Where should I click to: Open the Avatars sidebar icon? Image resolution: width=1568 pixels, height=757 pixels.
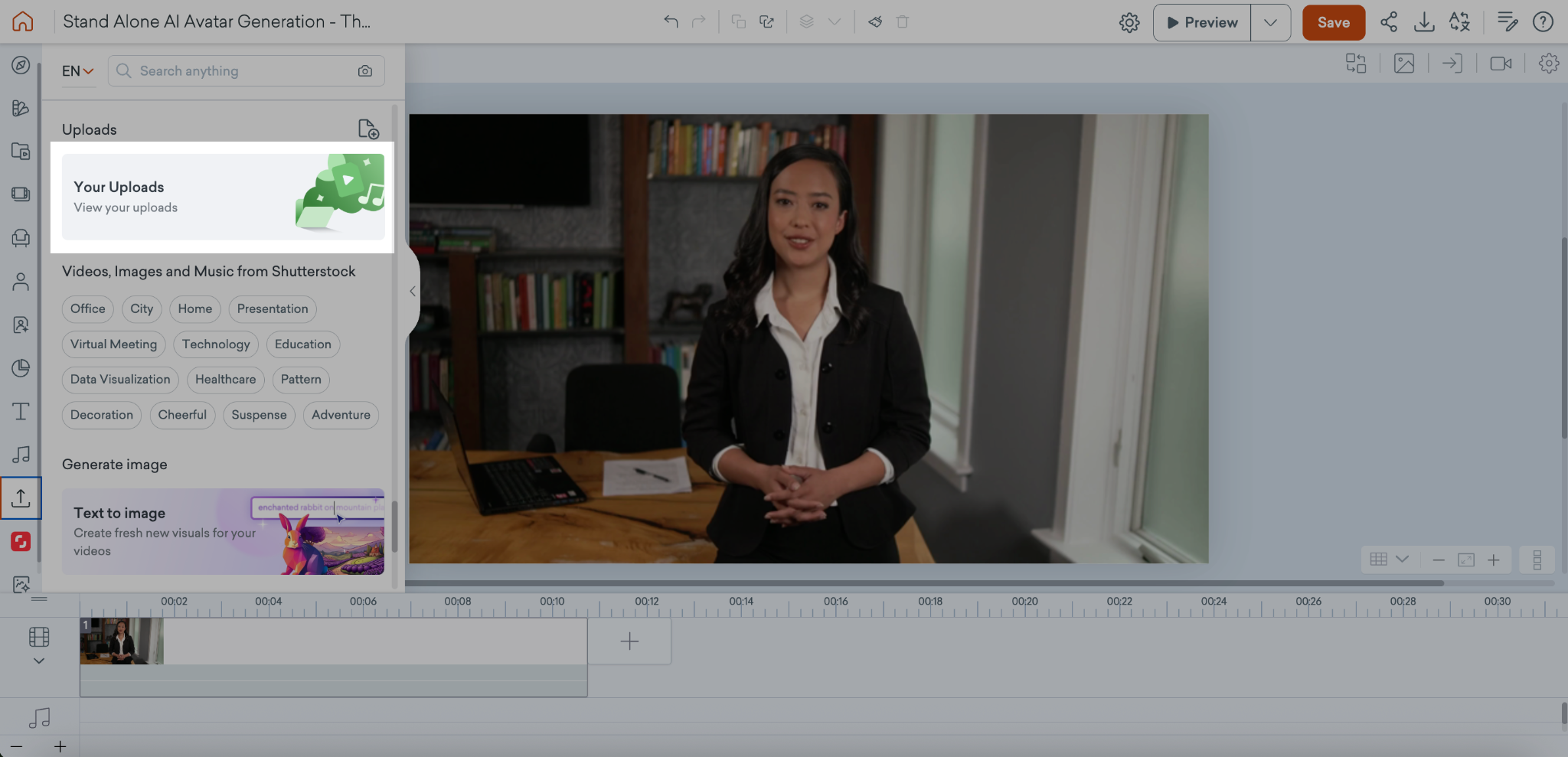pyautogui.click(x=21, y=282)
